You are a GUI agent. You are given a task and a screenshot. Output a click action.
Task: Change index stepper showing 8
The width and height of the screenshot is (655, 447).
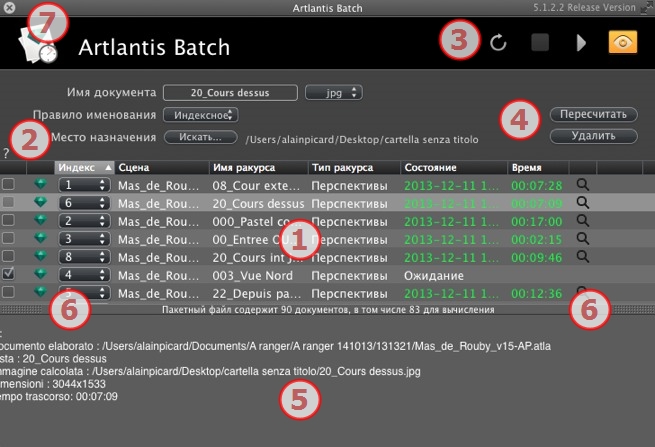84,257
